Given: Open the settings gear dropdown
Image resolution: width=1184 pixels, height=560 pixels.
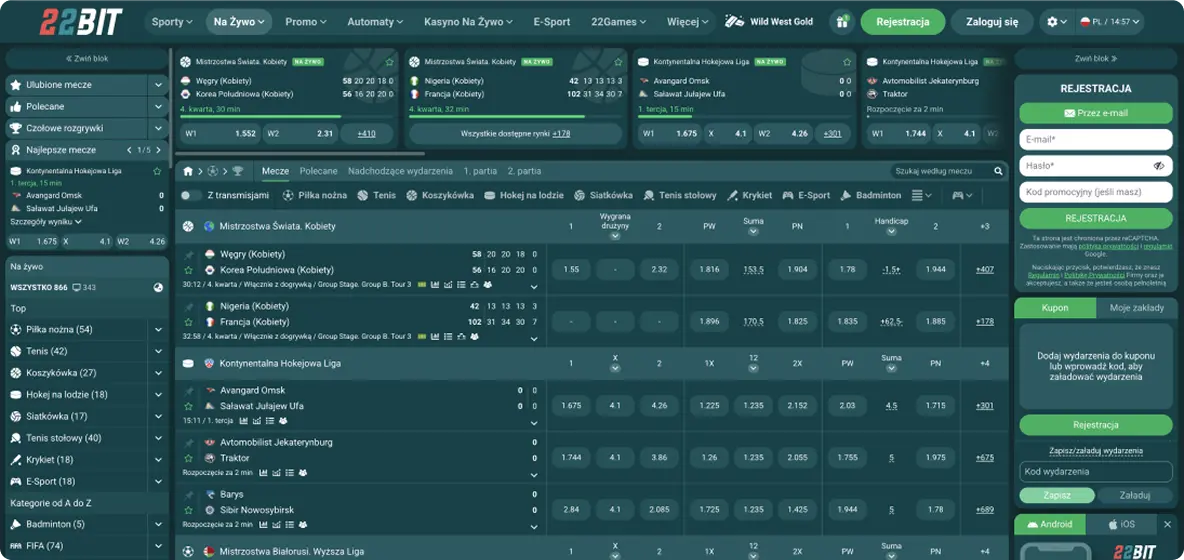Looking at the screenshot, I should coord(1056,22).
